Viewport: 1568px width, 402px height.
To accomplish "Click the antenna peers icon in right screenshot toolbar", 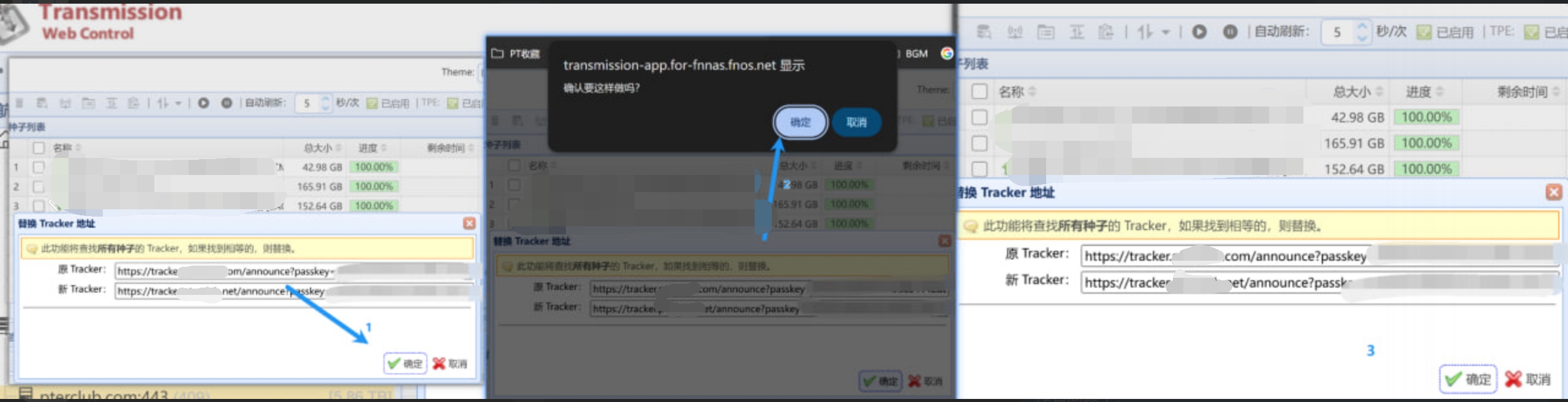I will click(1015, 32).
